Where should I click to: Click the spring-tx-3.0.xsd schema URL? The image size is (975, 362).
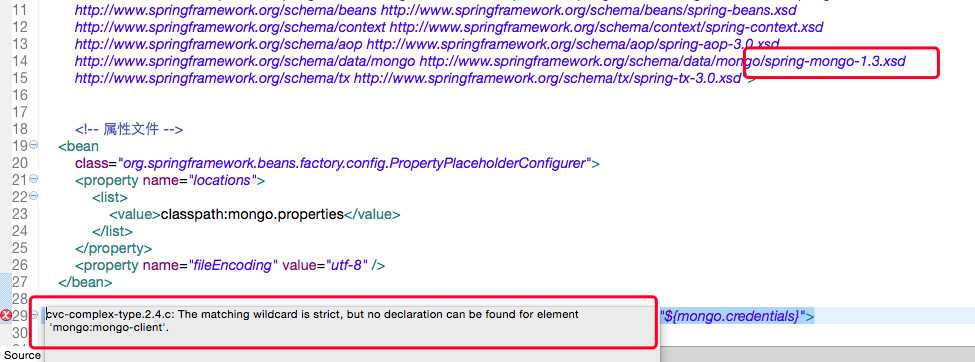click(x=548, y=78)
